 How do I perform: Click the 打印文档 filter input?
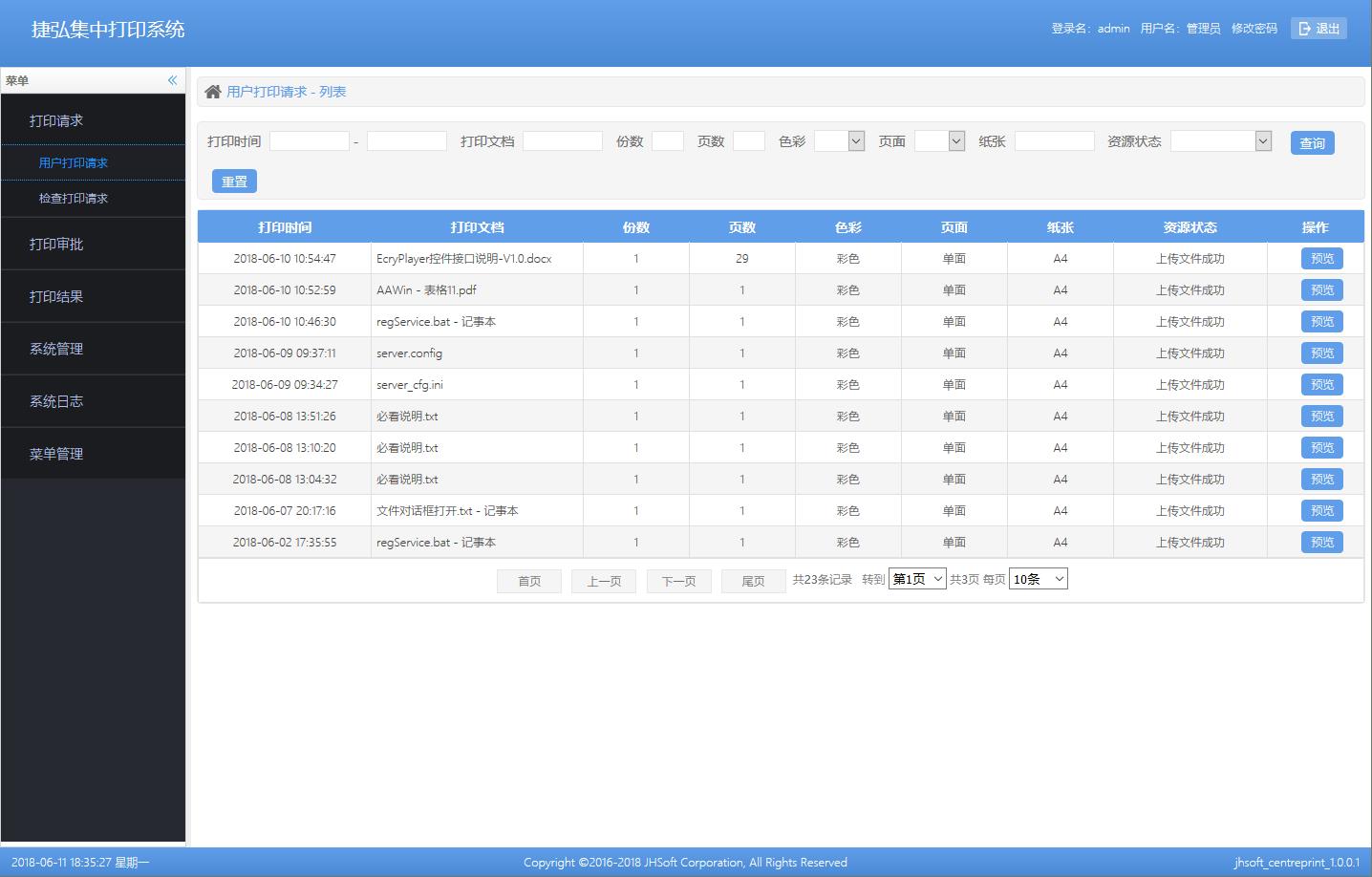click(x=563, y=141)
